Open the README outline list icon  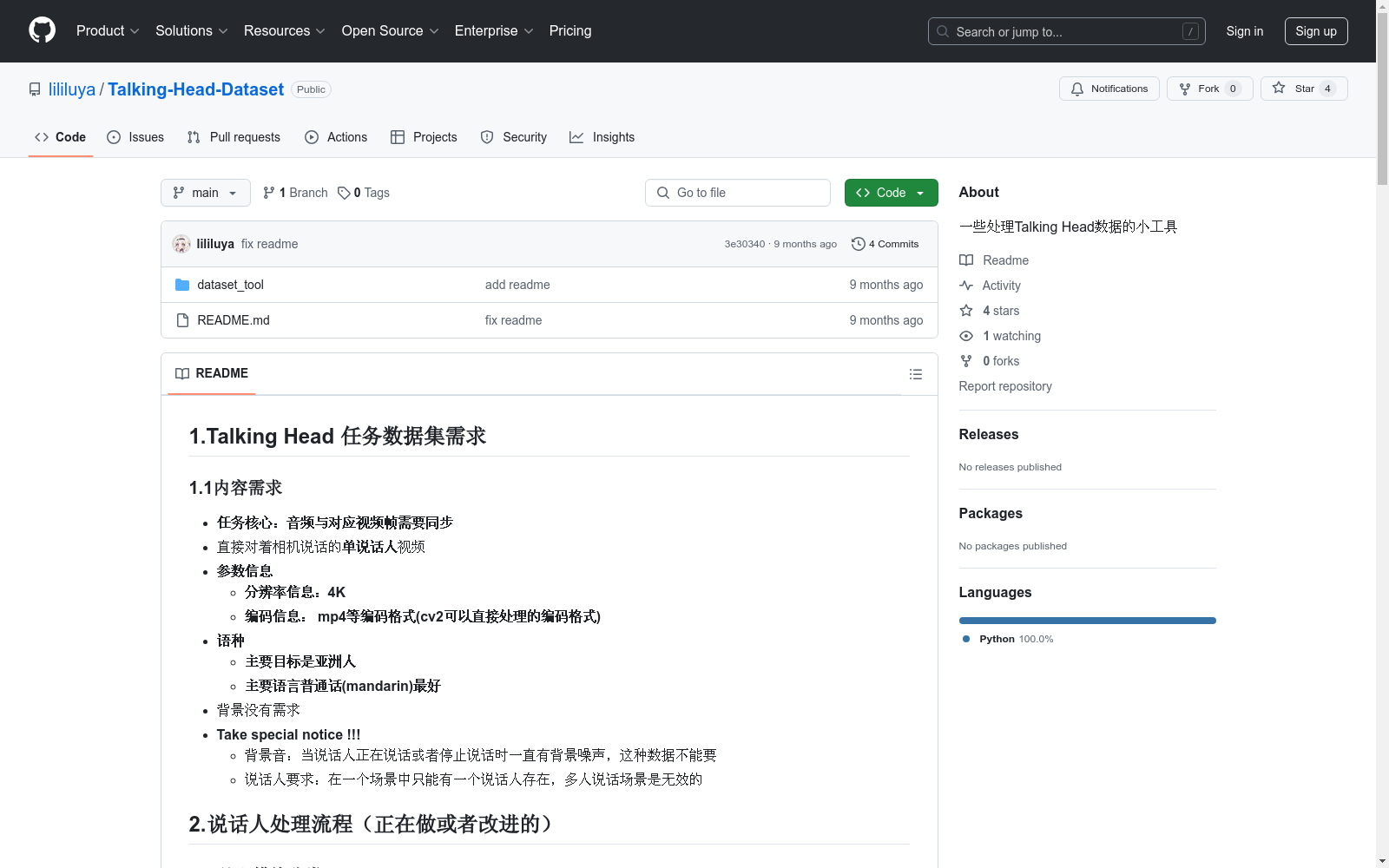click(916, 374)
